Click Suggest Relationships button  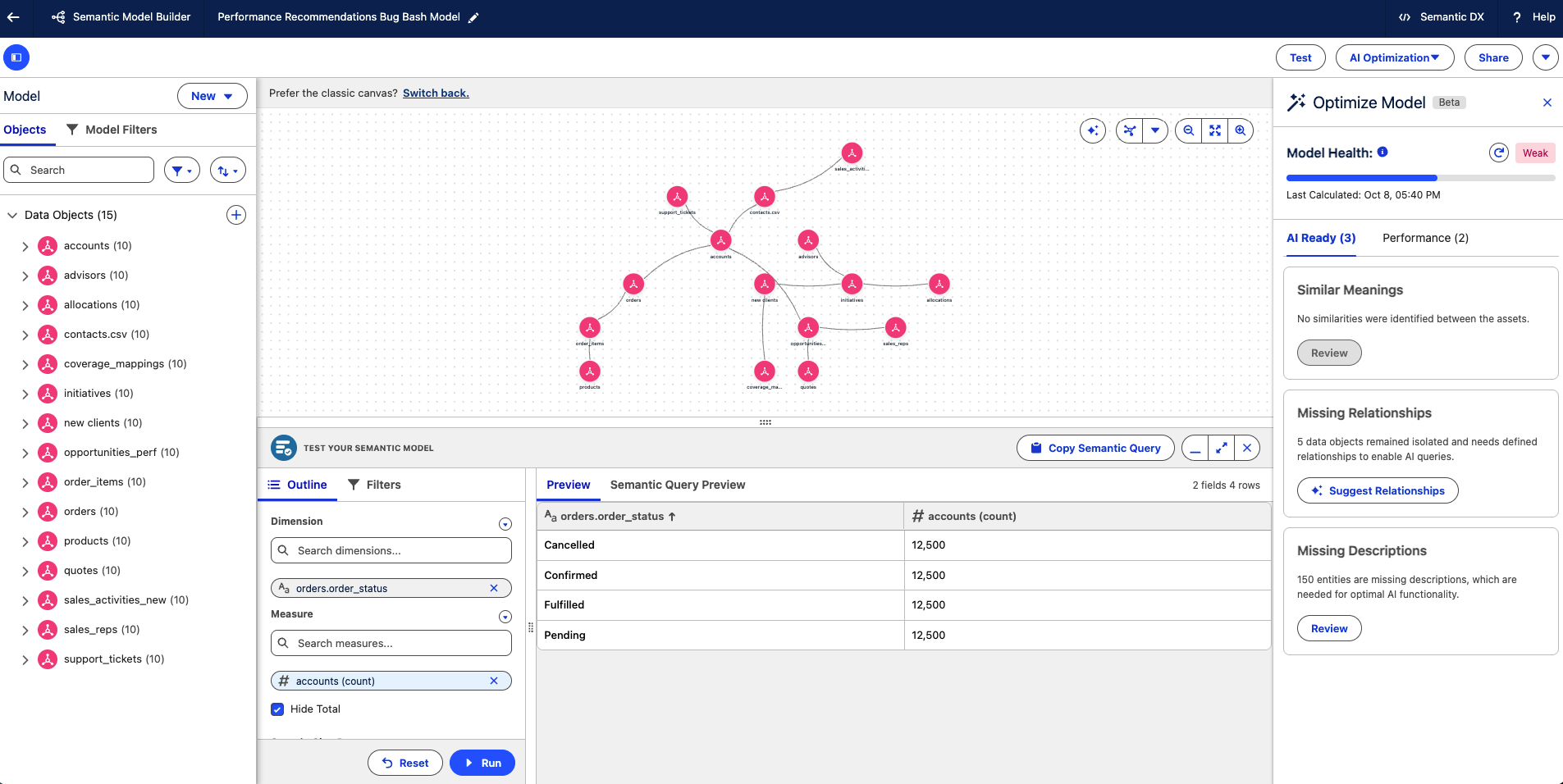point(1378,490)
